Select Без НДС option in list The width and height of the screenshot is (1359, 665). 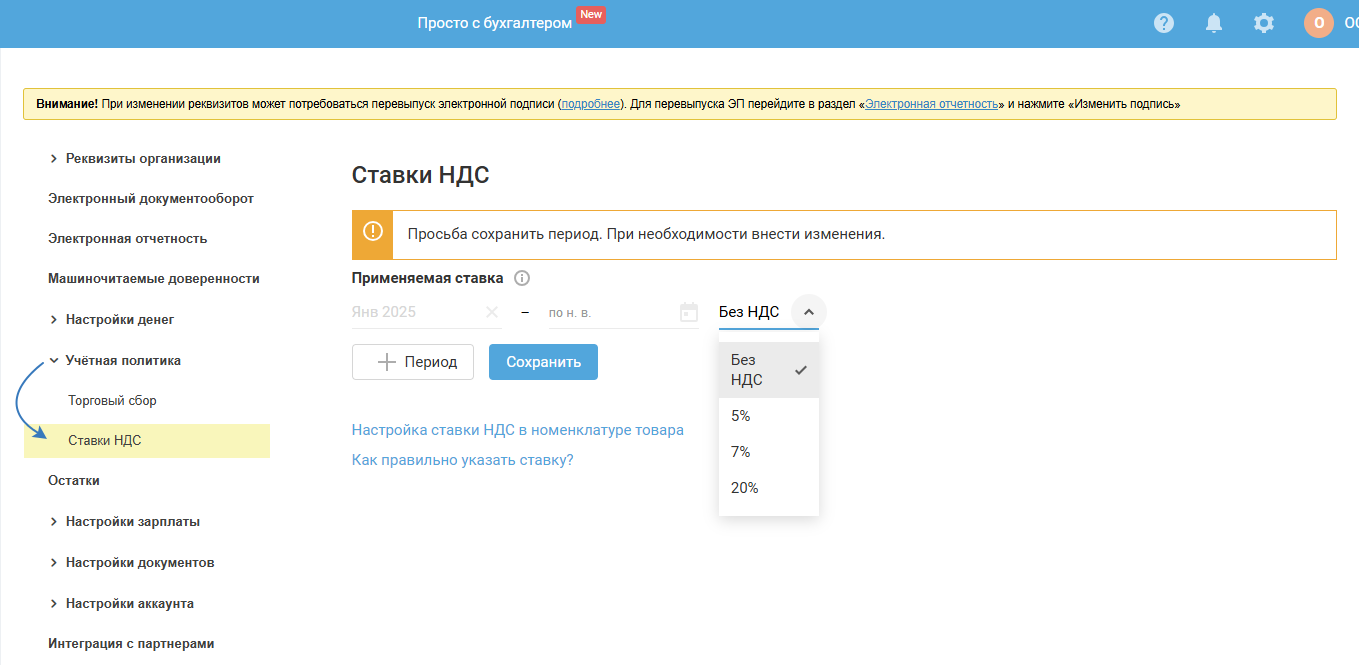[x=769, y=370]
